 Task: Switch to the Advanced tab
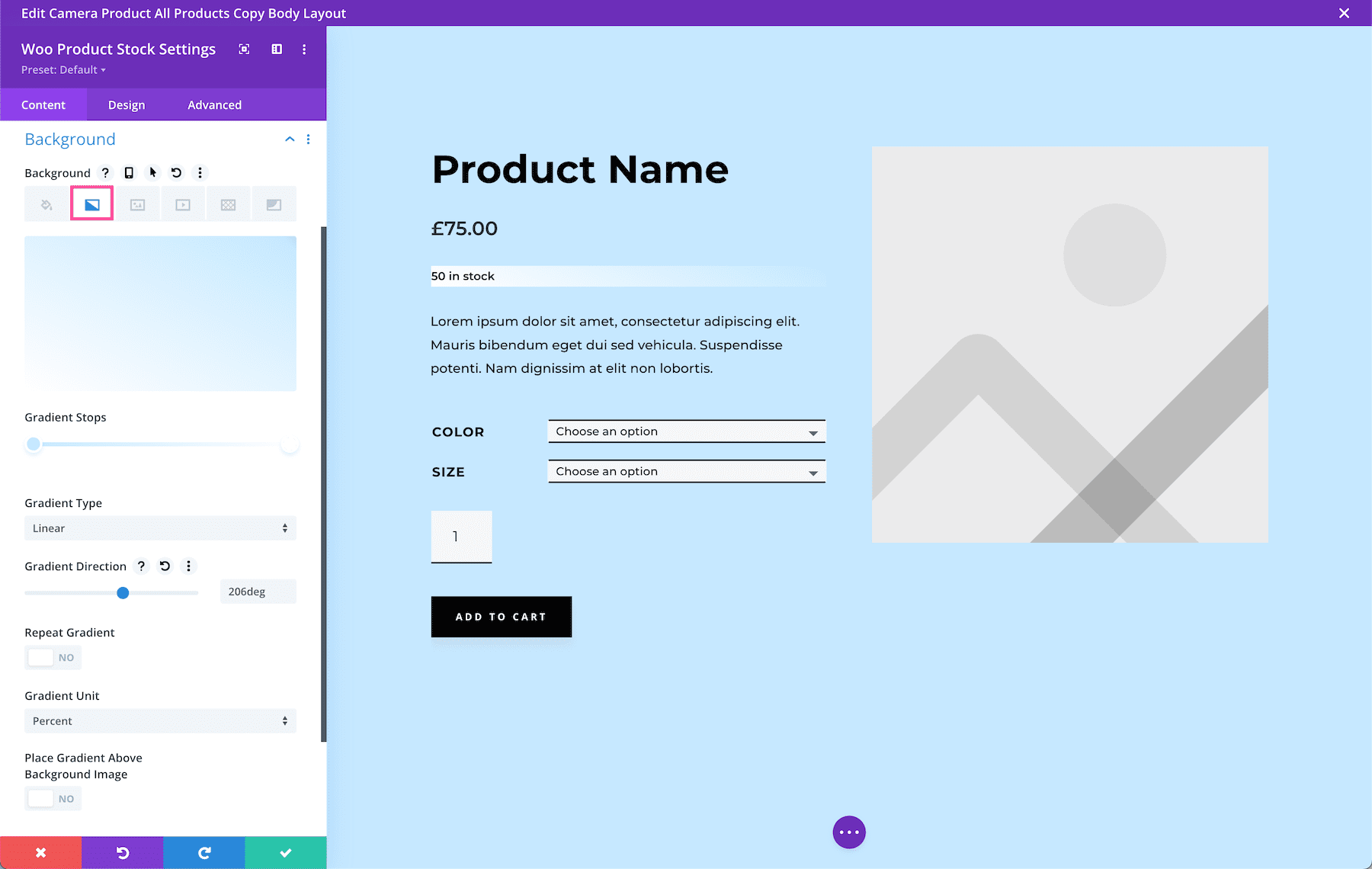[213, 104]
